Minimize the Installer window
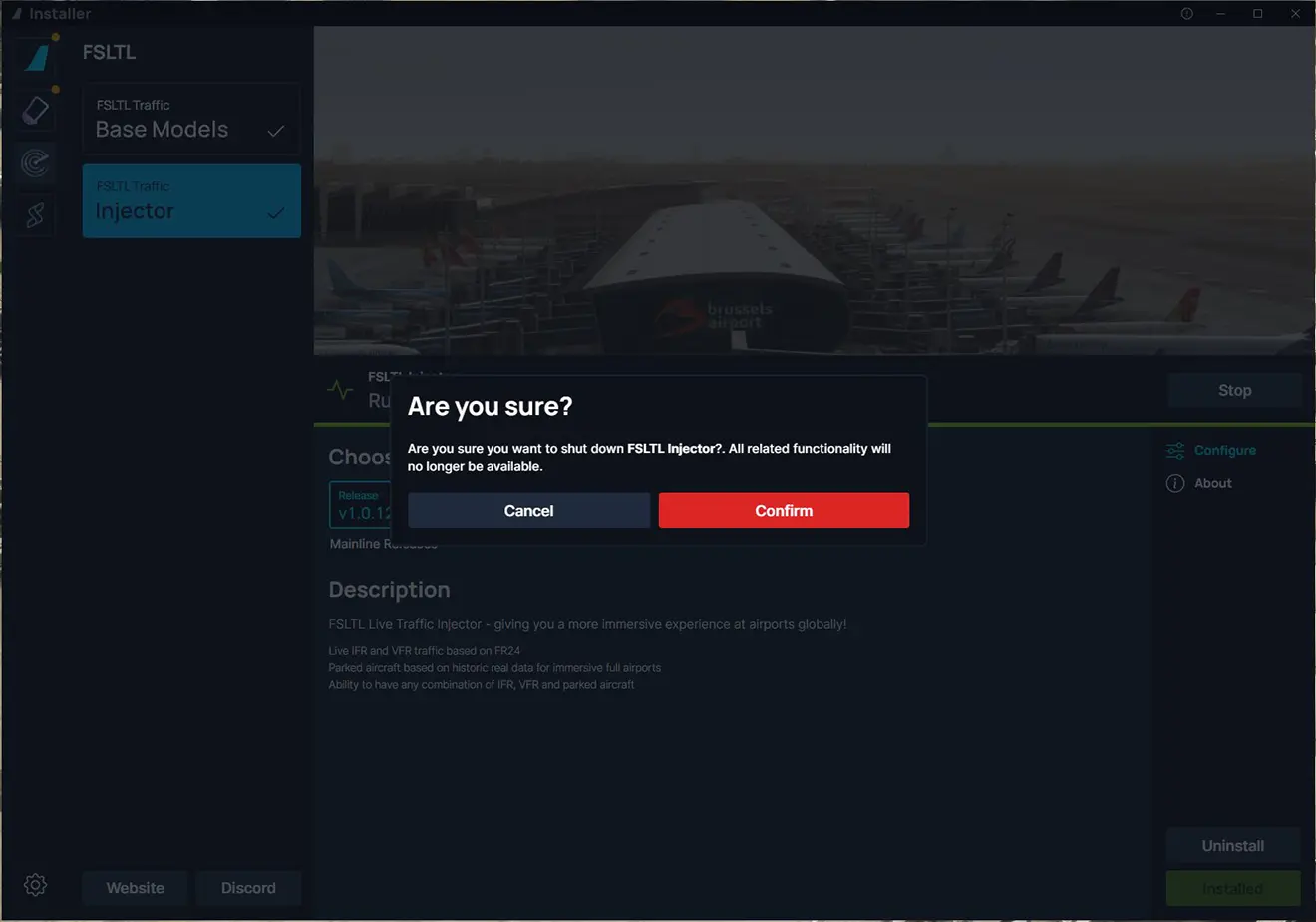Screen dimensions: 1316x922 [x=1220, y=13]
